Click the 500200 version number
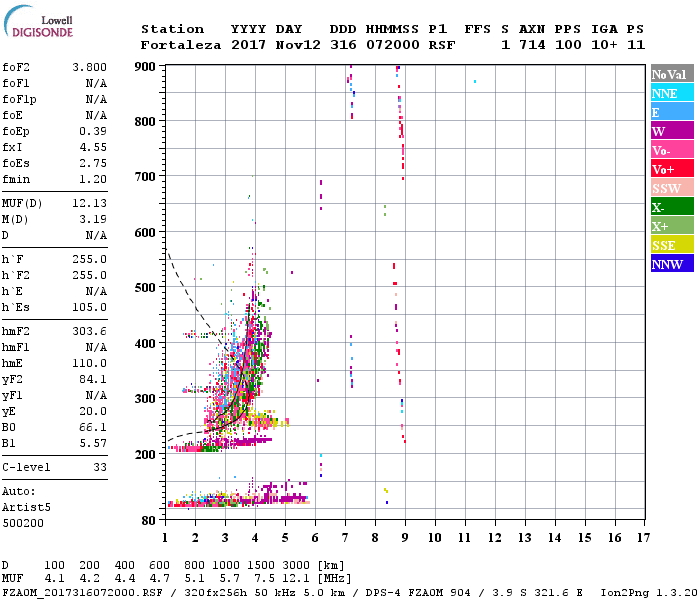Image resolution: width=700 pixels, height=600 pixels. tap(23, 523)
